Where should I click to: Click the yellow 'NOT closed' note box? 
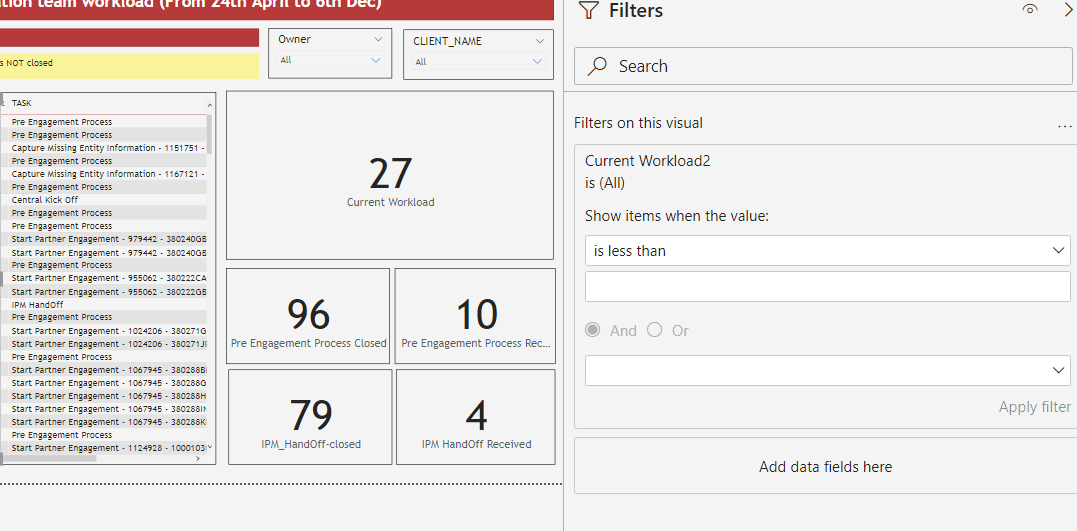pyautogui.click(x=130, y=66)
